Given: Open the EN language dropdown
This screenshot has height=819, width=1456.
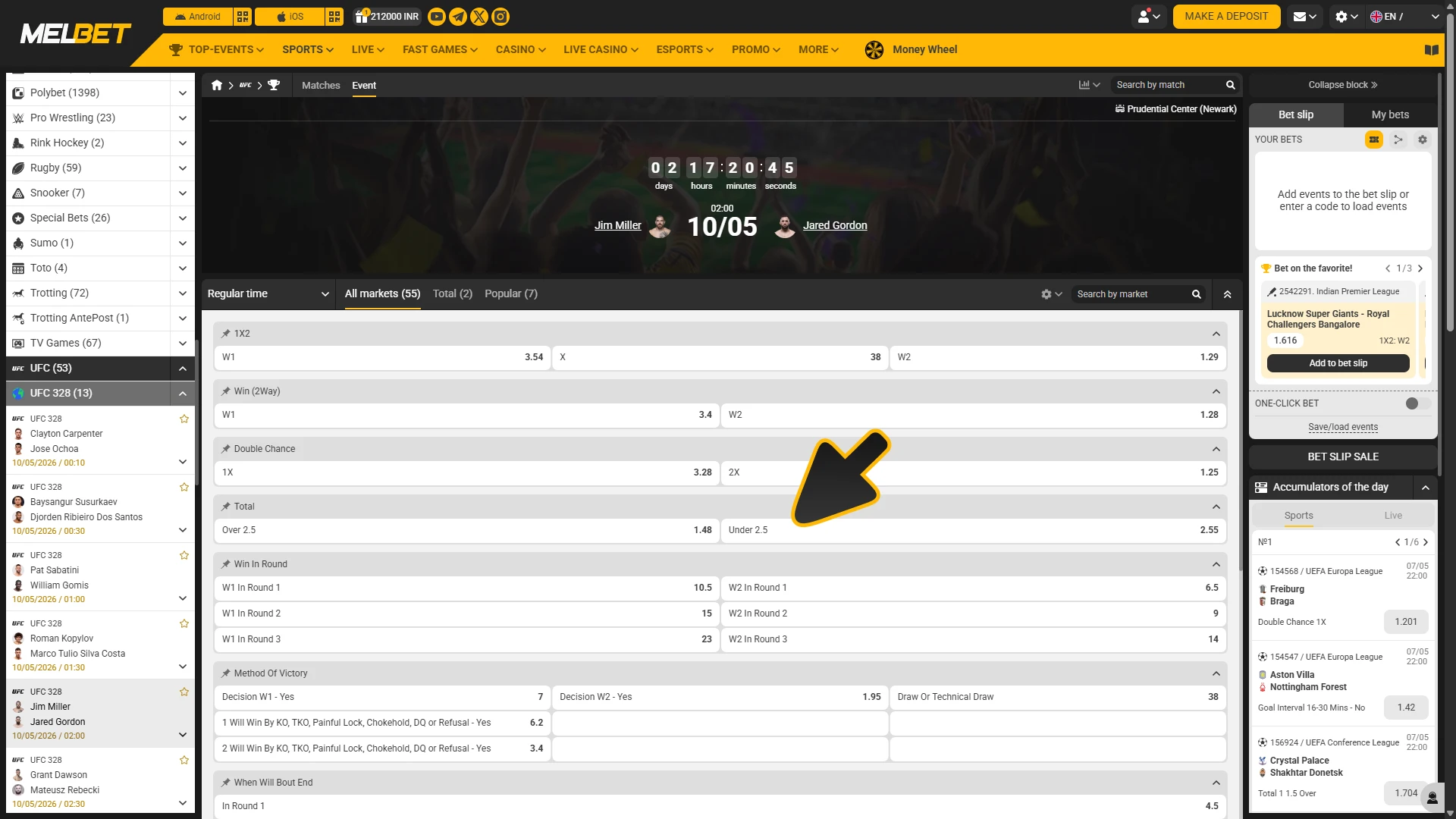Looking at the screenshot, I should pos(1404,17).
